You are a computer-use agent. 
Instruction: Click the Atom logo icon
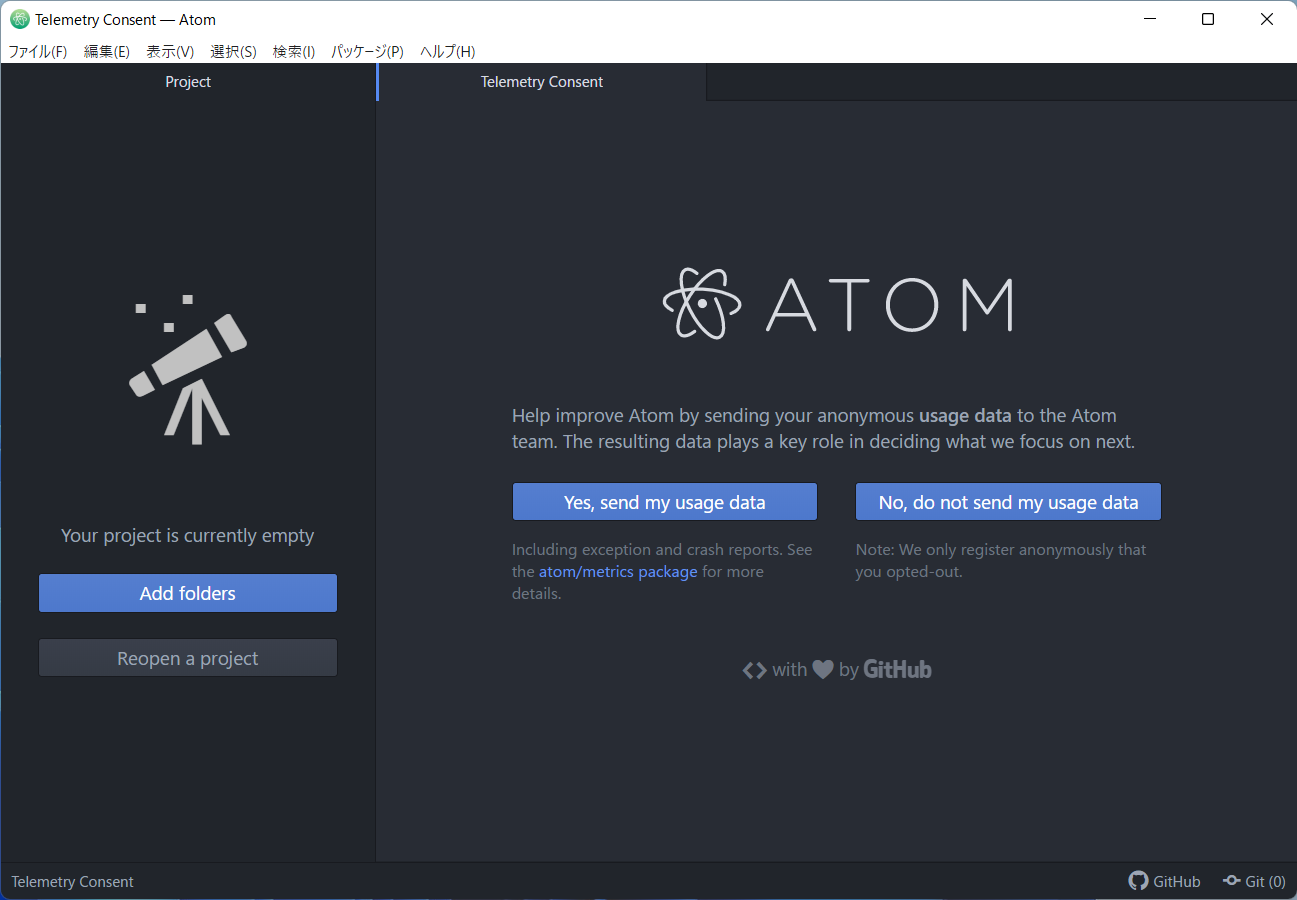(x=703, y=303)
